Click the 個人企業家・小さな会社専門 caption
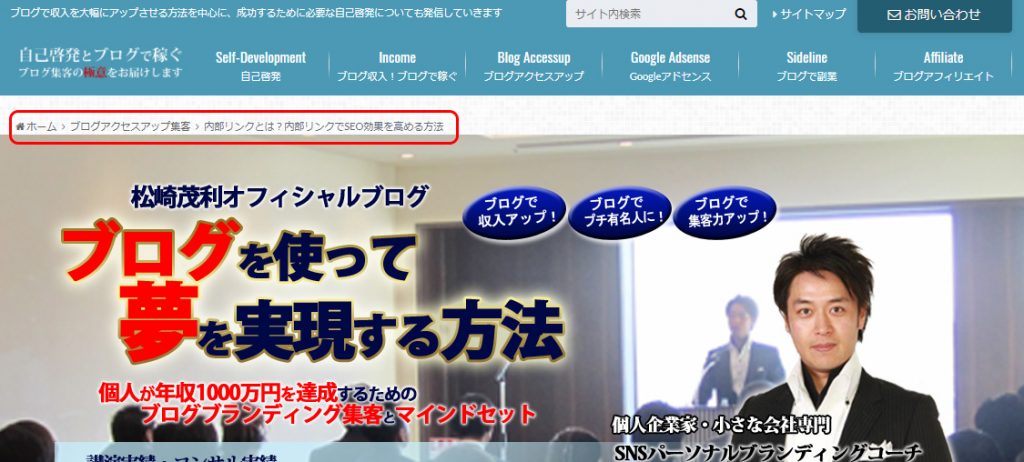The image size is (1024, 462). [x=722, y=425]
